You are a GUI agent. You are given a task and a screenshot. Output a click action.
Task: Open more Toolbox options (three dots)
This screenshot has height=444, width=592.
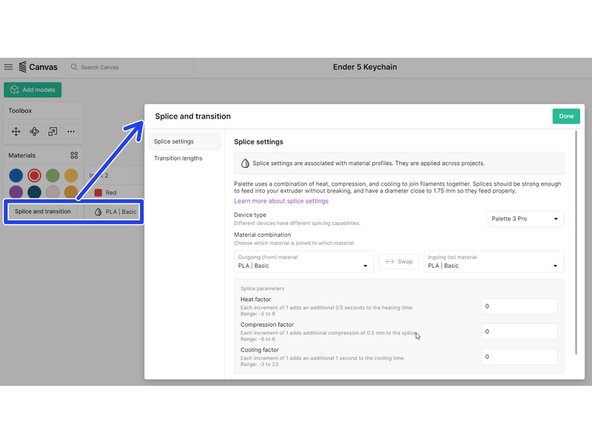pyautogui.click(x=71, y=131)
